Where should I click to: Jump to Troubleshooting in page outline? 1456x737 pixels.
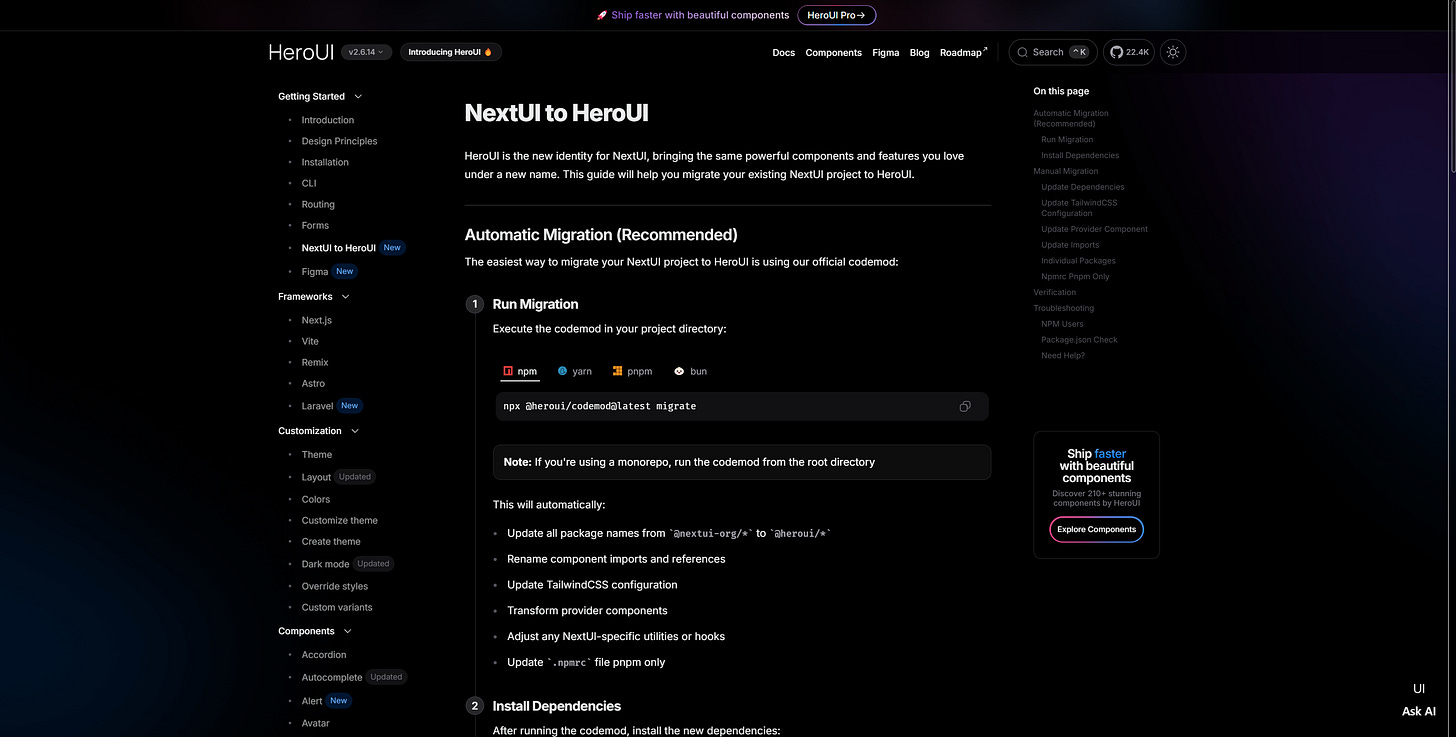coord(1063,308)
